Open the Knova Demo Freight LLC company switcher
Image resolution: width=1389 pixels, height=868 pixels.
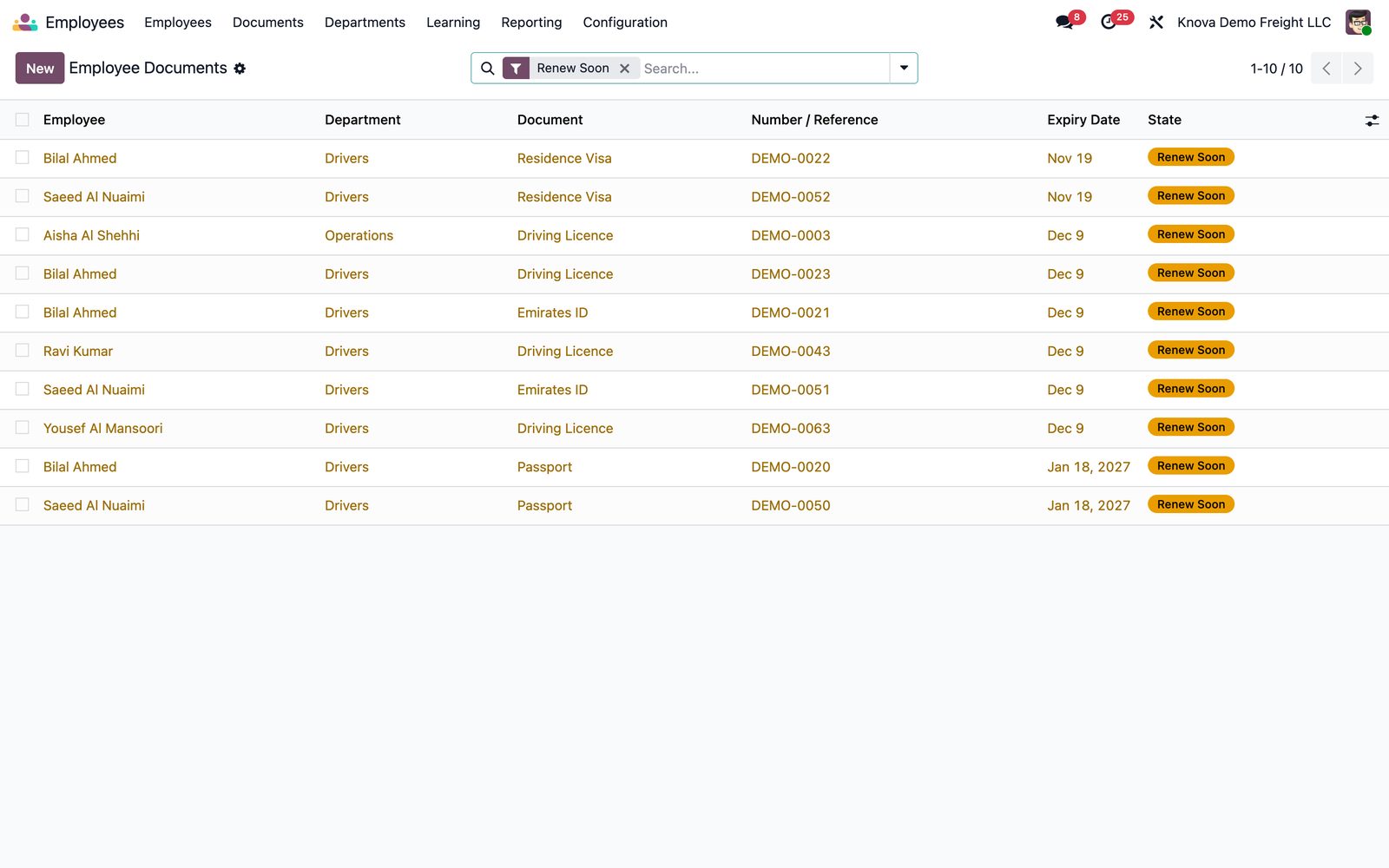pos(1254,23)
